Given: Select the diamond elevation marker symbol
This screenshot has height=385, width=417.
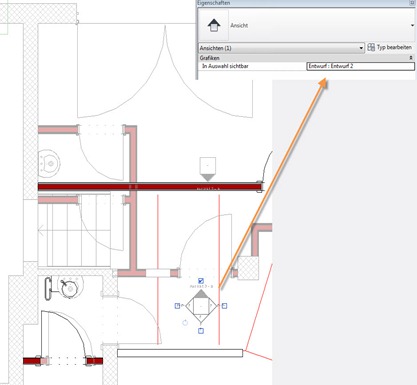Looking at the screenshot, I should 201,306.
